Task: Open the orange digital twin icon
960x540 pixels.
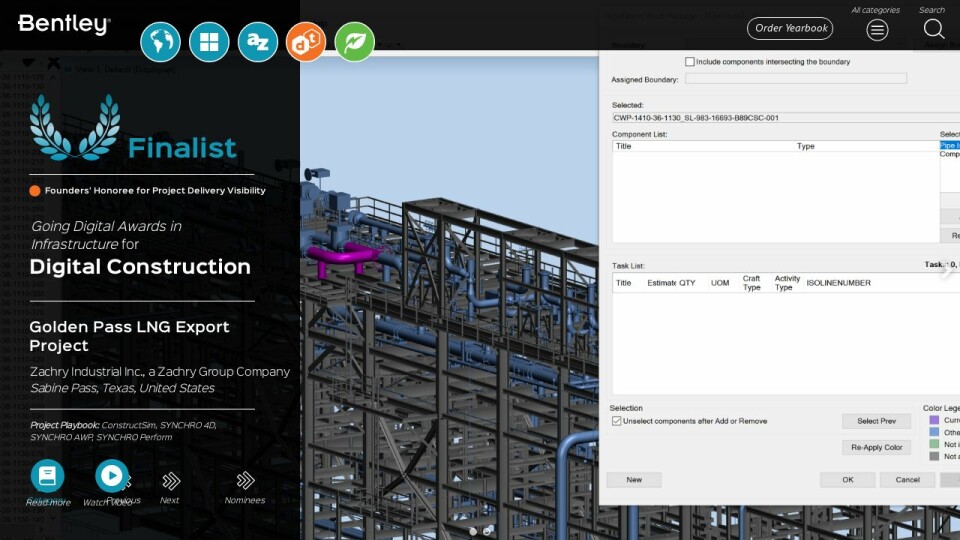Action: coord(306,42)
